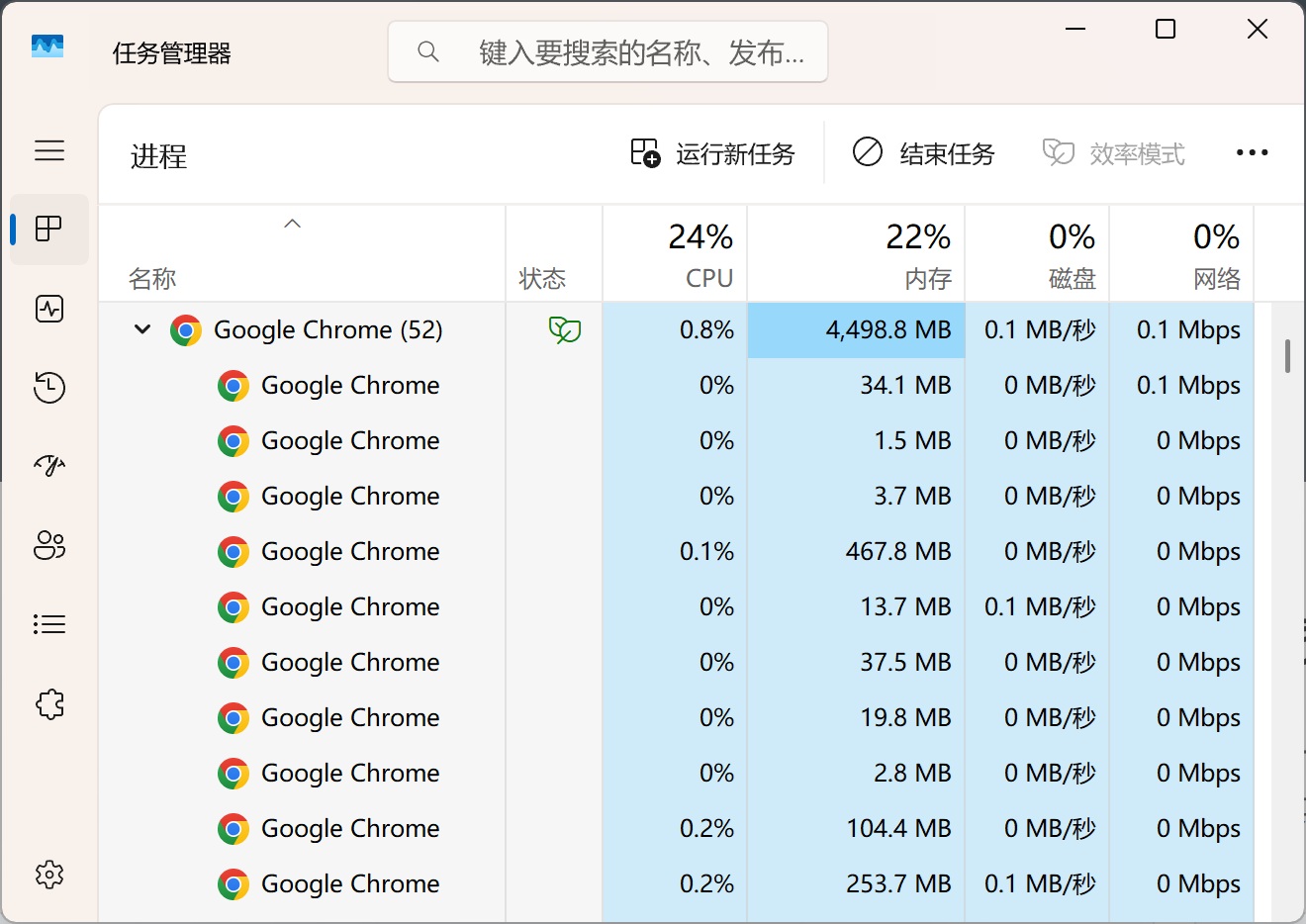Focus the search box for names and publishers
Image resolution: width=1306 pixels, height=924 pixels.
(x=607, y=51)
